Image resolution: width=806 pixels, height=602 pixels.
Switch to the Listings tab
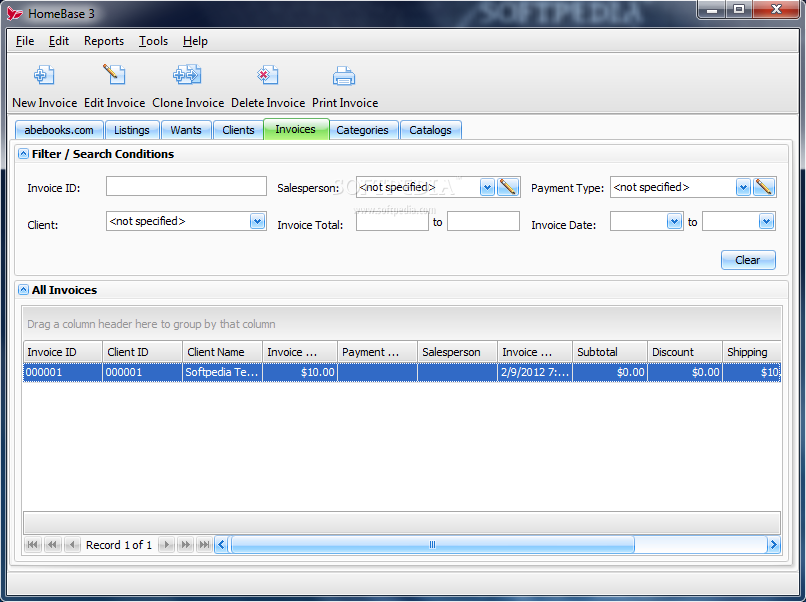pyautogui.click(x=132, y=130)
